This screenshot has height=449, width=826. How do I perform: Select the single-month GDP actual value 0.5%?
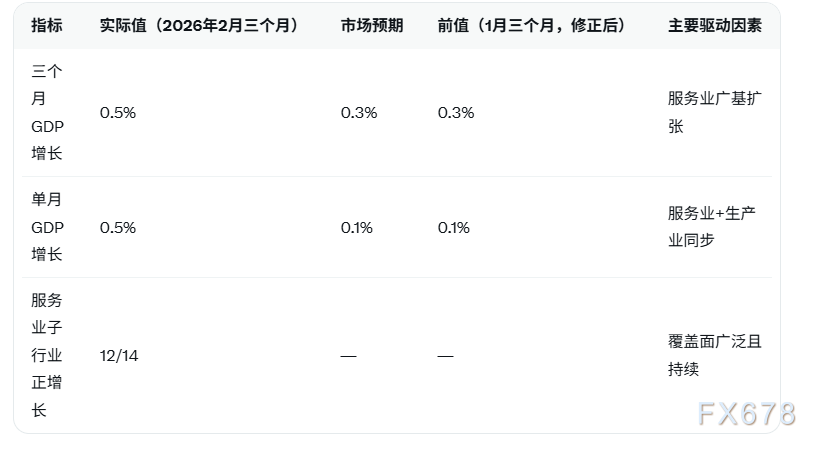click(x=117, y=227)
